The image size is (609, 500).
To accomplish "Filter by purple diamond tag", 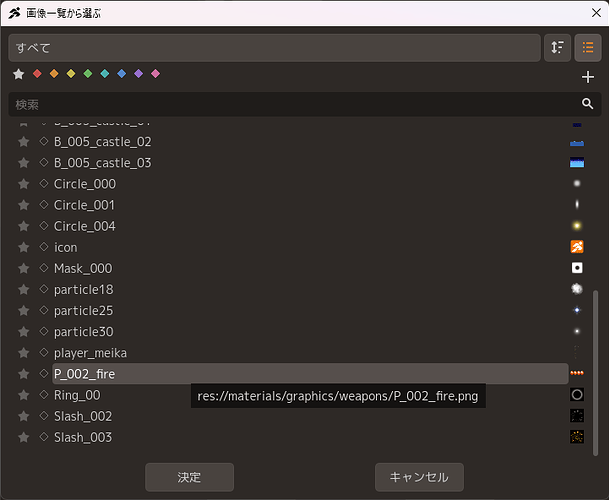I will pyautogui.click(x=138, y=73).
